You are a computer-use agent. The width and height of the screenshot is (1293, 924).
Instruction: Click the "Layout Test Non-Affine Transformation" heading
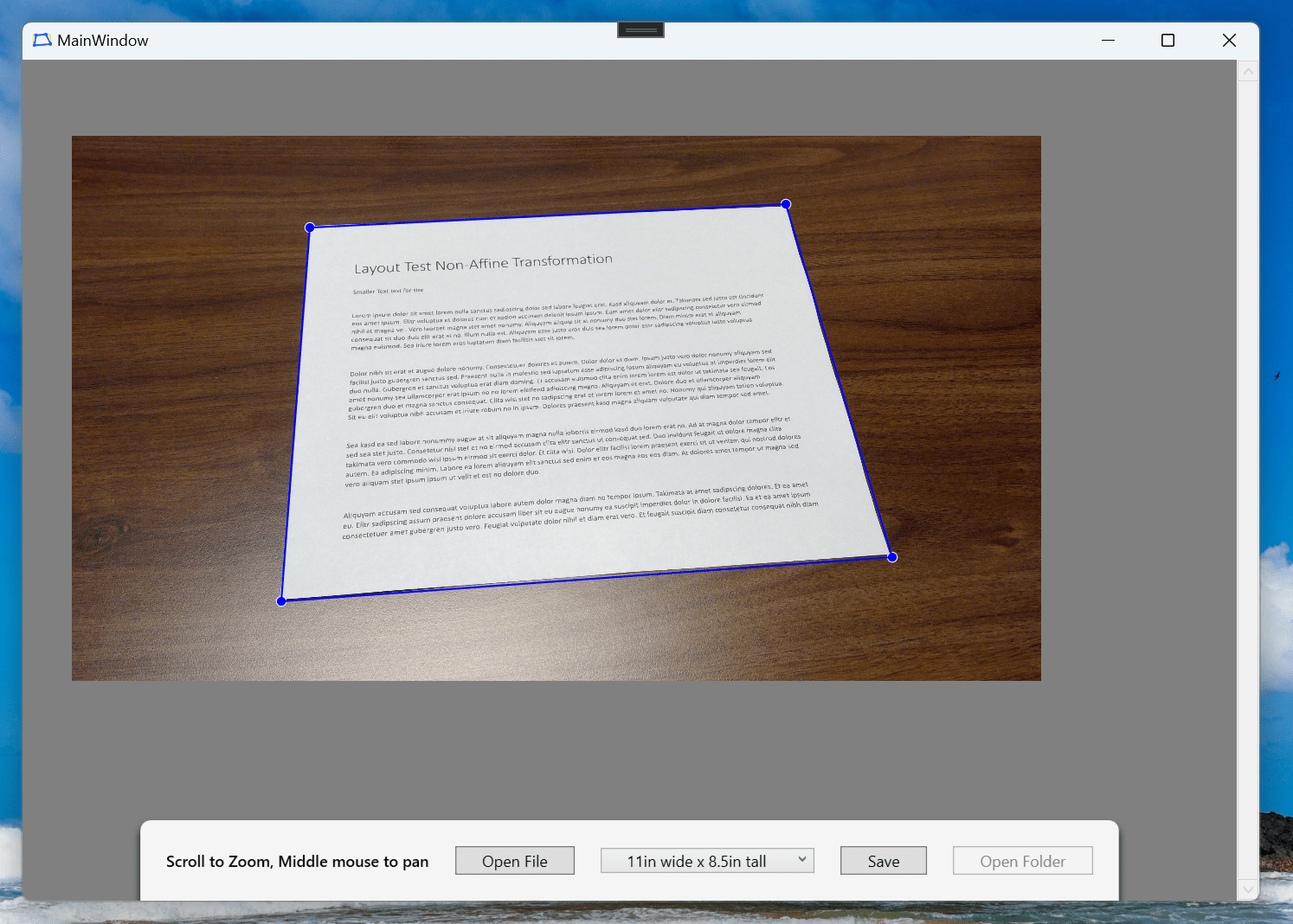tap(483, 264)
